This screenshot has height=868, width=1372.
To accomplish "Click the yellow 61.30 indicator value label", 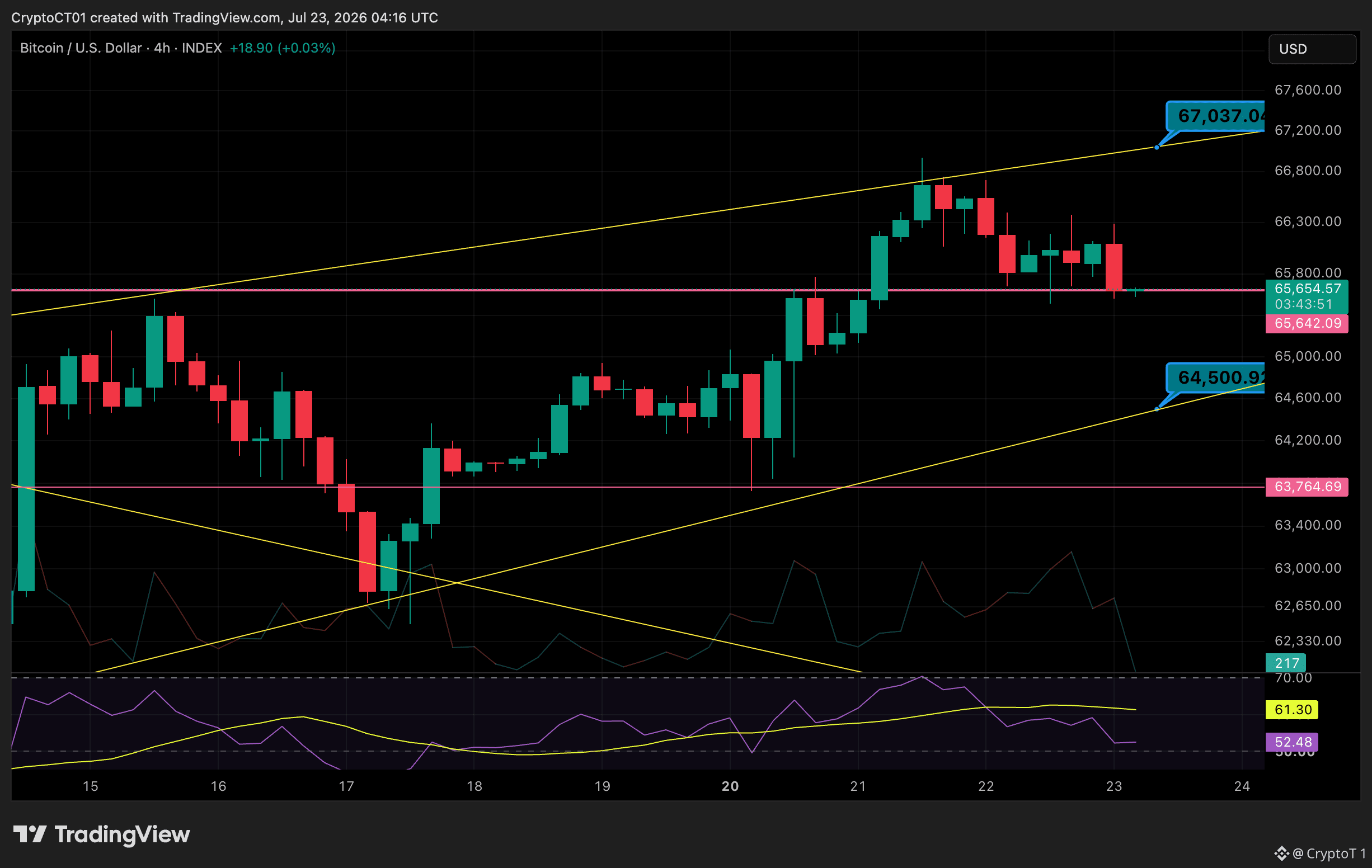I will pyautogui.click(x=1292, y=710).
